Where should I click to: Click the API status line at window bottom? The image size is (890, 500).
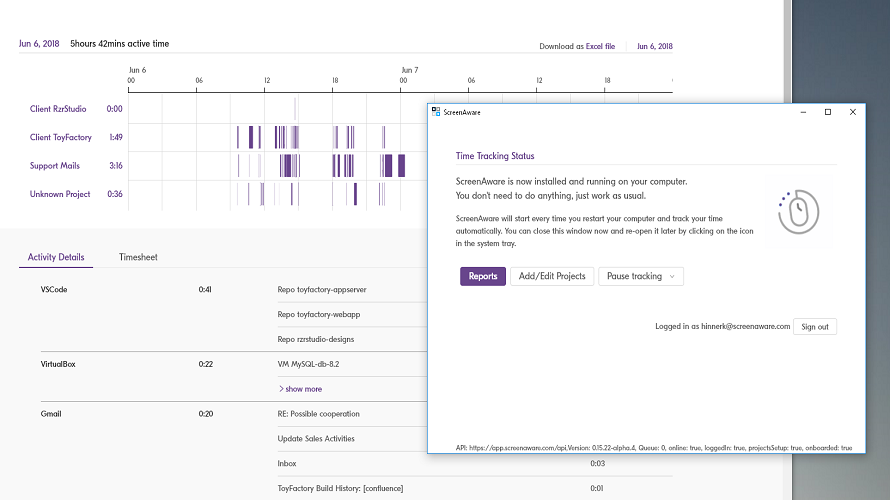point(654,448)
